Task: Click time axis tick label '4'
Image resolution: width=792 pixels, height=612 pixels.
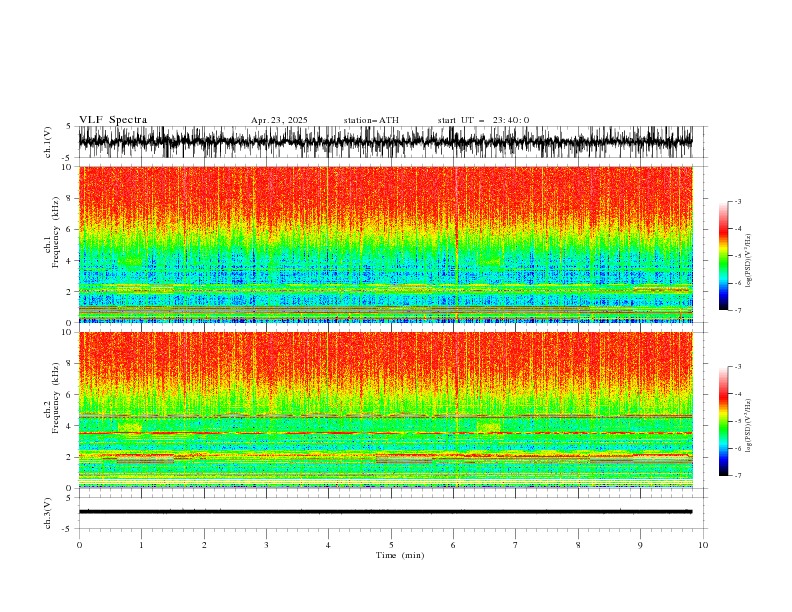Action: pyautogui.click(x=328, y=545)
